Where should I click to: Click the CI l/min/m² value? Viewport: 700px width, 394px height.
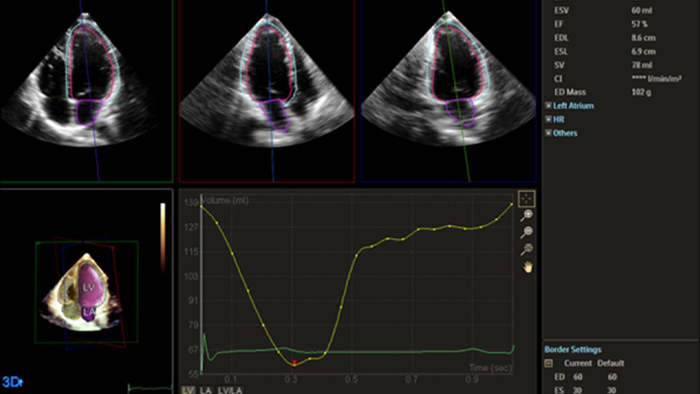[x=656, y=79]
